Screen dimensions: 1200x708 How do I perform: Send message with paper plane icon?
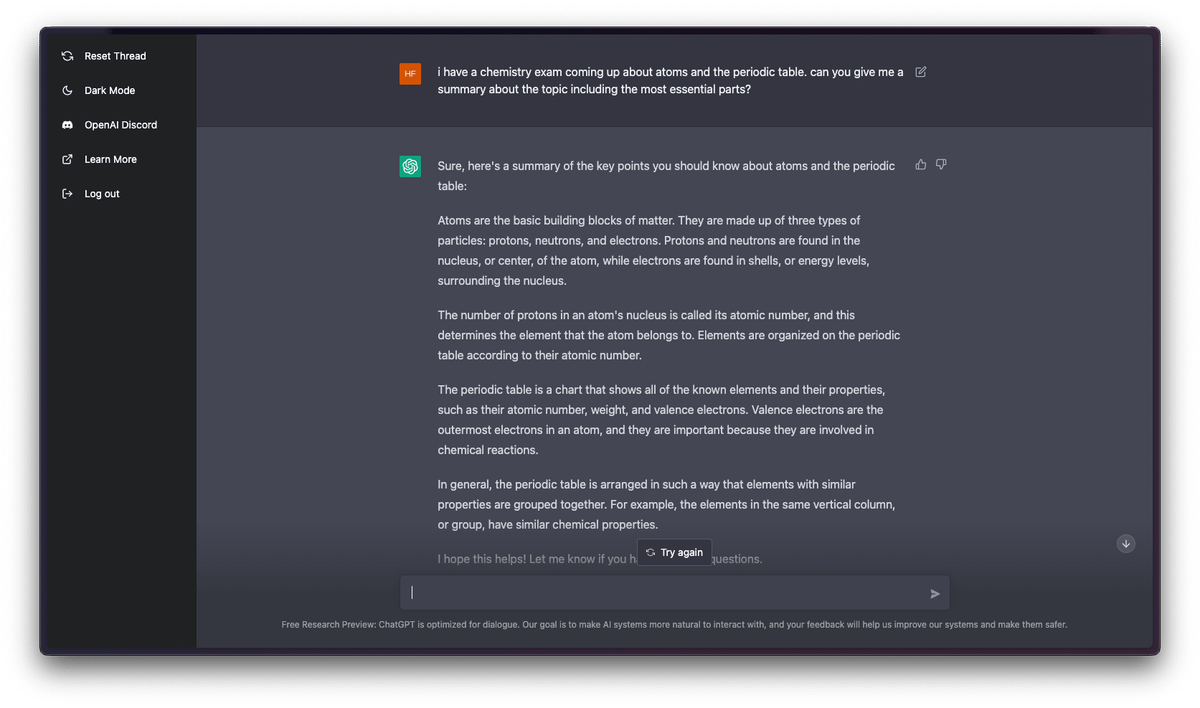click(x=935, y=594)
